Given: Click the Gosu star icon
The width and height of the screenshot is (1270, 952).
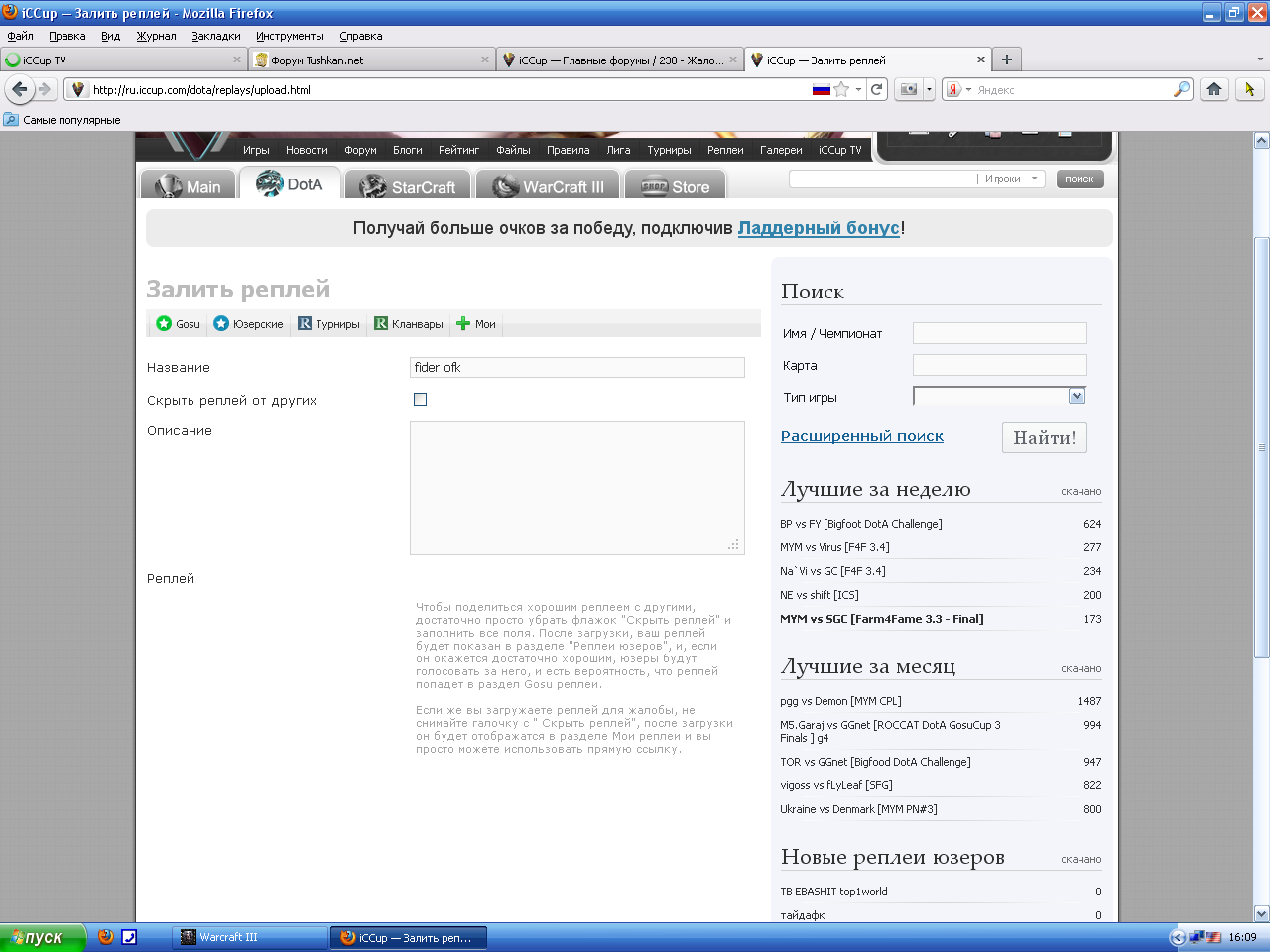Looking at the screenshot, I should pos(164,323).
